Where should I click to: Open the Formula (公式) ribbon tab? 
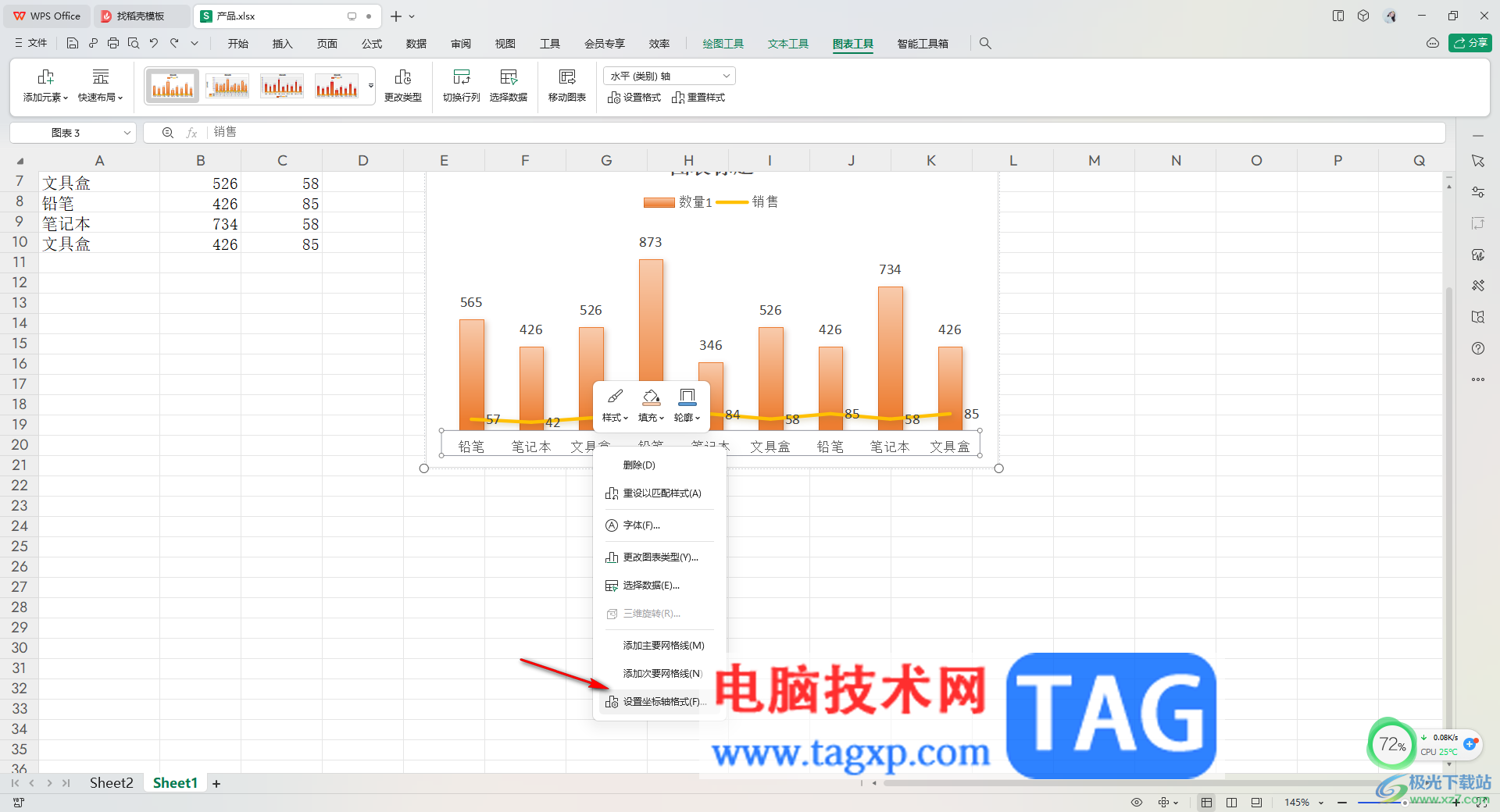tap(372, 44)
